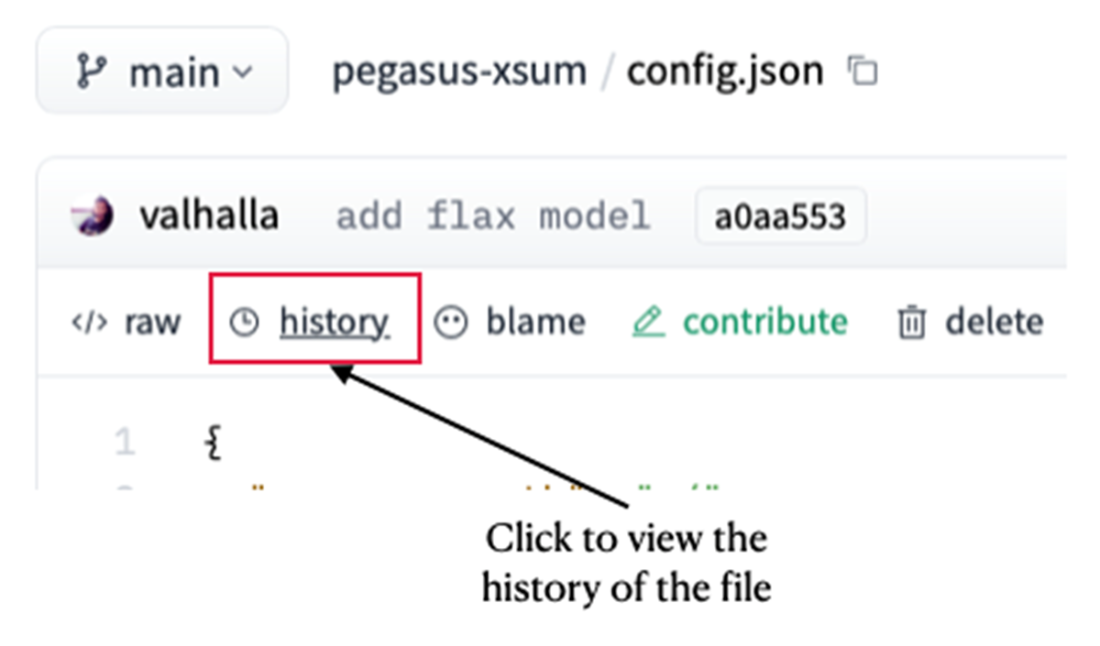Open the contribute menu label

[765, 322]
